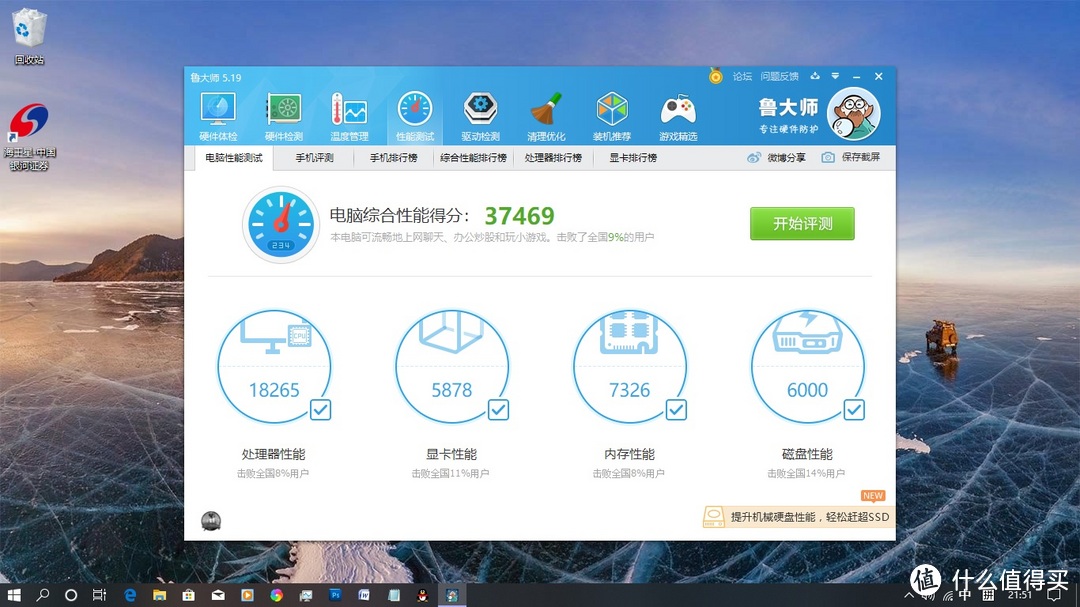This screenshot has width=1080, height=607.
Task: Open Windows Start menu
Action: 14,595
